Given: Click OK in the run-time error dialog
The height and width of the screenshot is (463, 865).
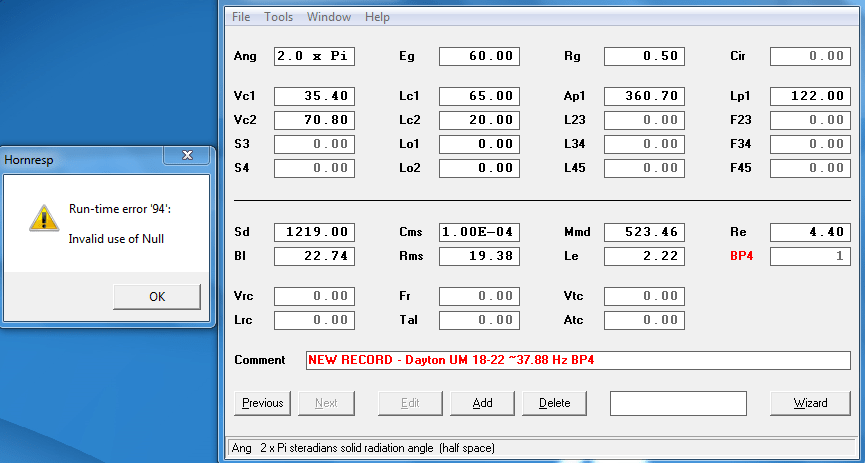Looking at the screenshot, I should [x=157, y=297].
